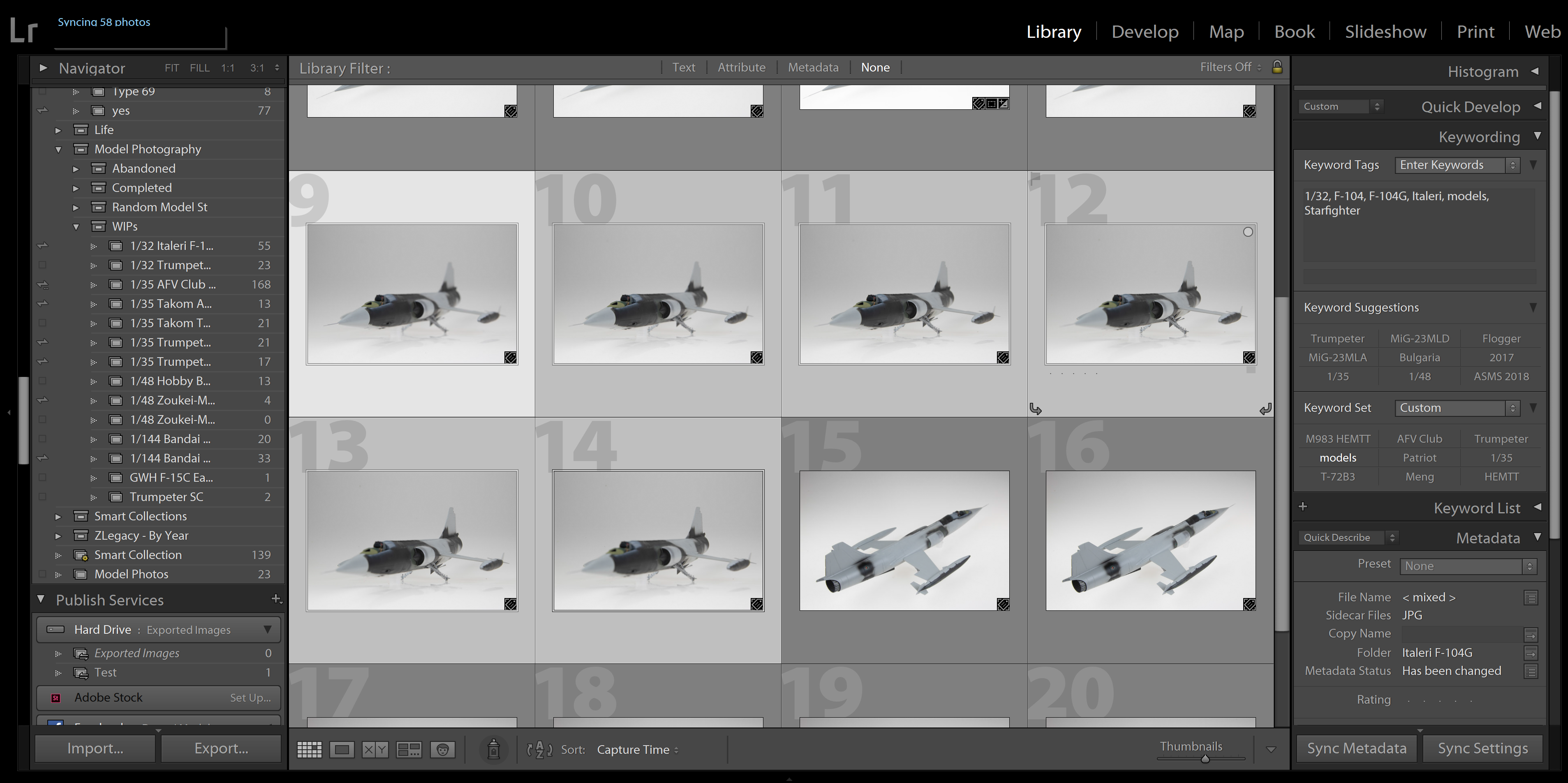Open Survey view icon

(408, 750)
